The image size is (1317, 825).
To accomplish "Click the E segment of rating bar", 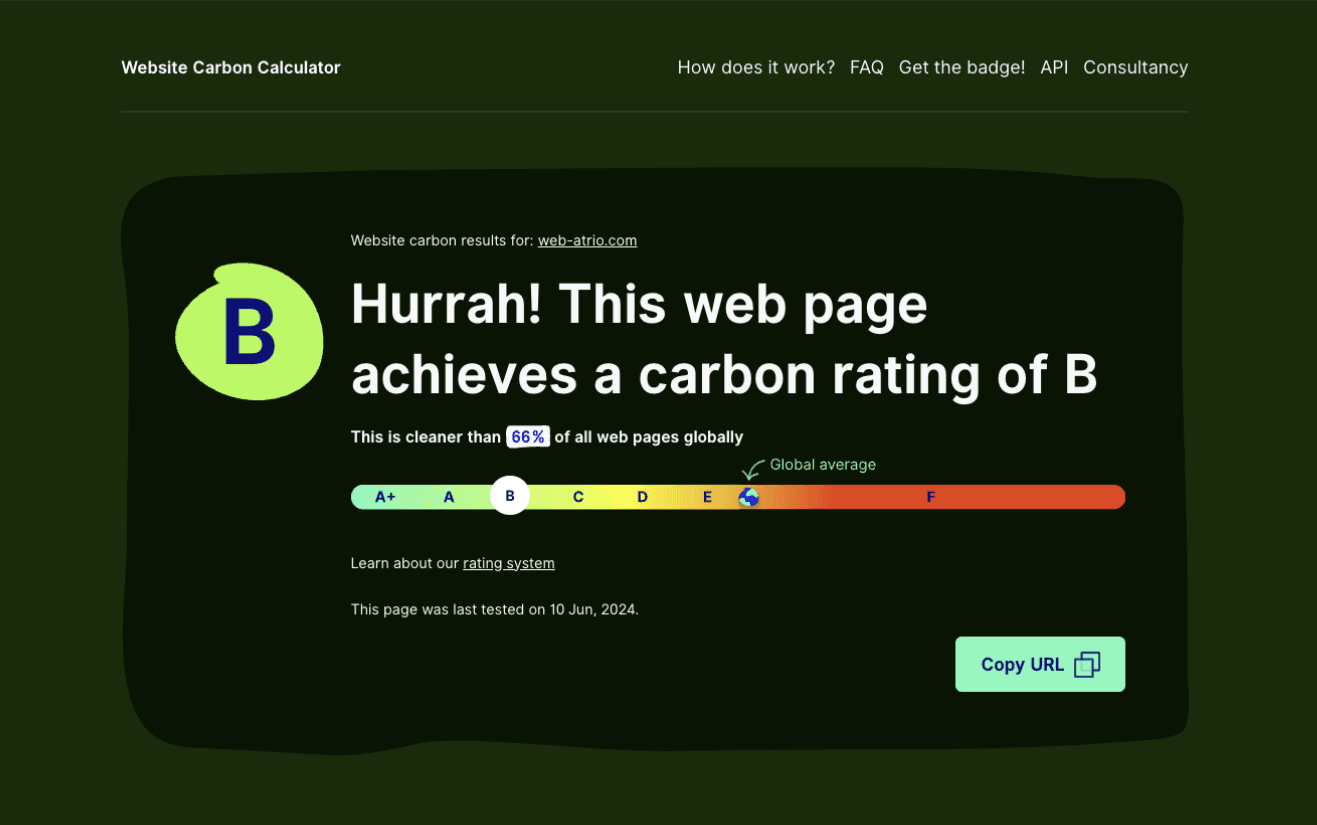I will 707,497.
